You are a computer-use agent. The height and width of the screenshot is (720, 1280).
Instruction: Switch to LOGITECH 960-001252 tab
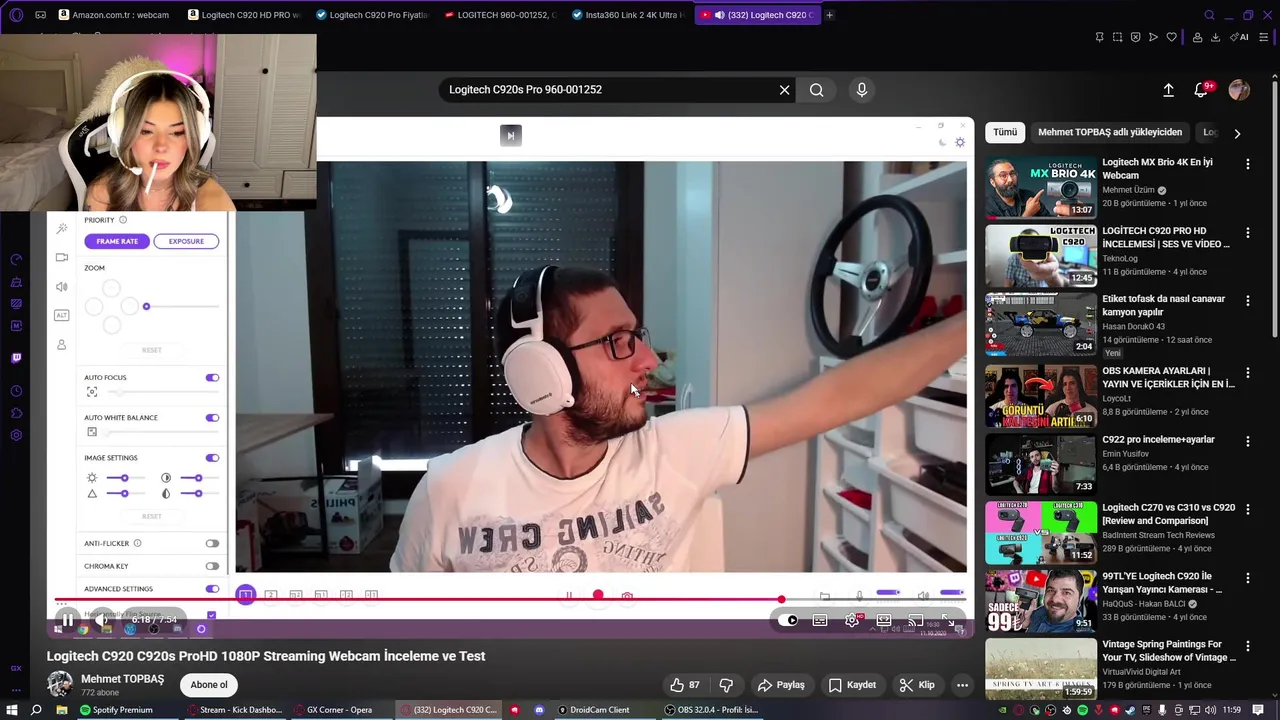point(500,15)
